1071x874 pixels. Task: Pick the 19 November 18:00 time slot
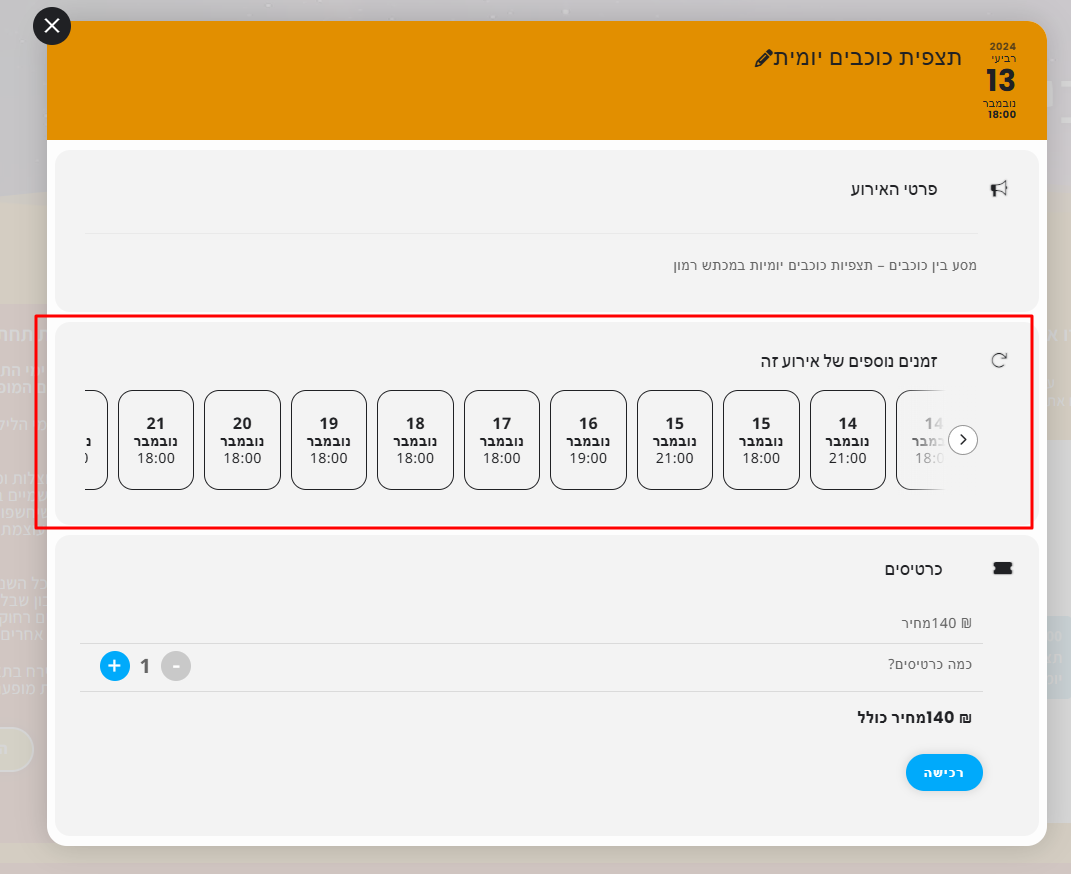click(x=329, y=440)
